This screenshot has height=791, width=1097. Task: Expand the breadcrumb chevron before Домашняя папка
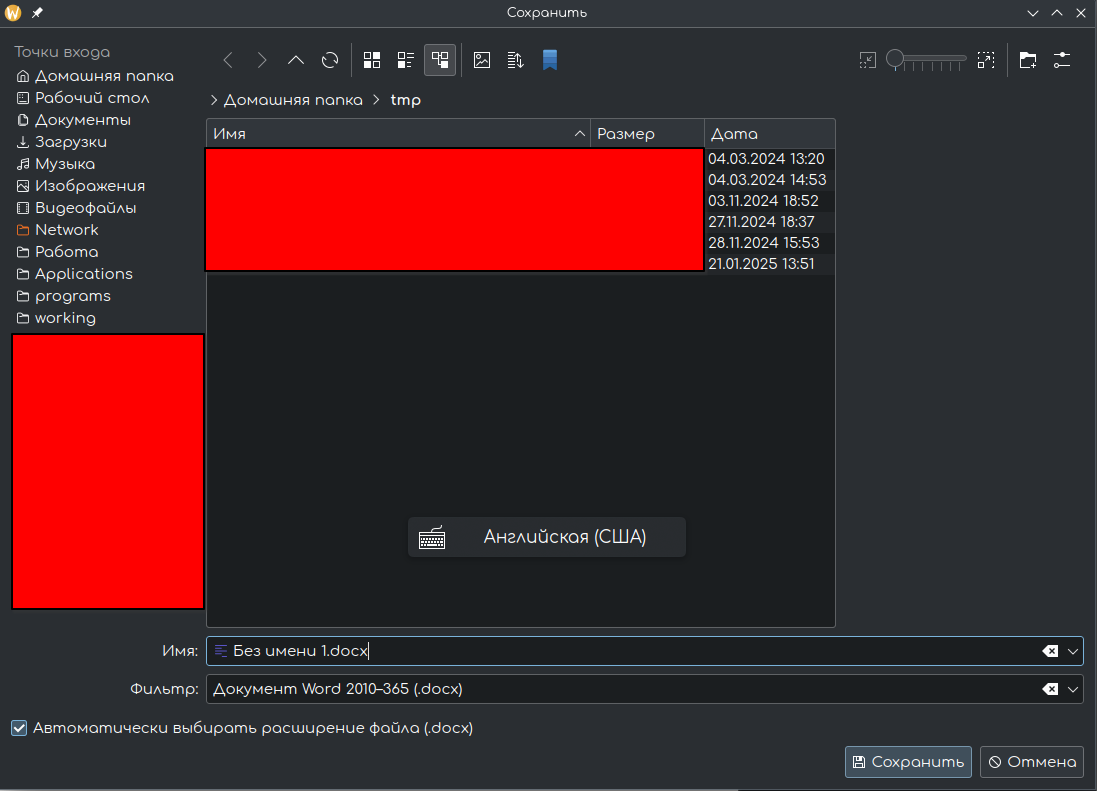(x=214, y=100)
